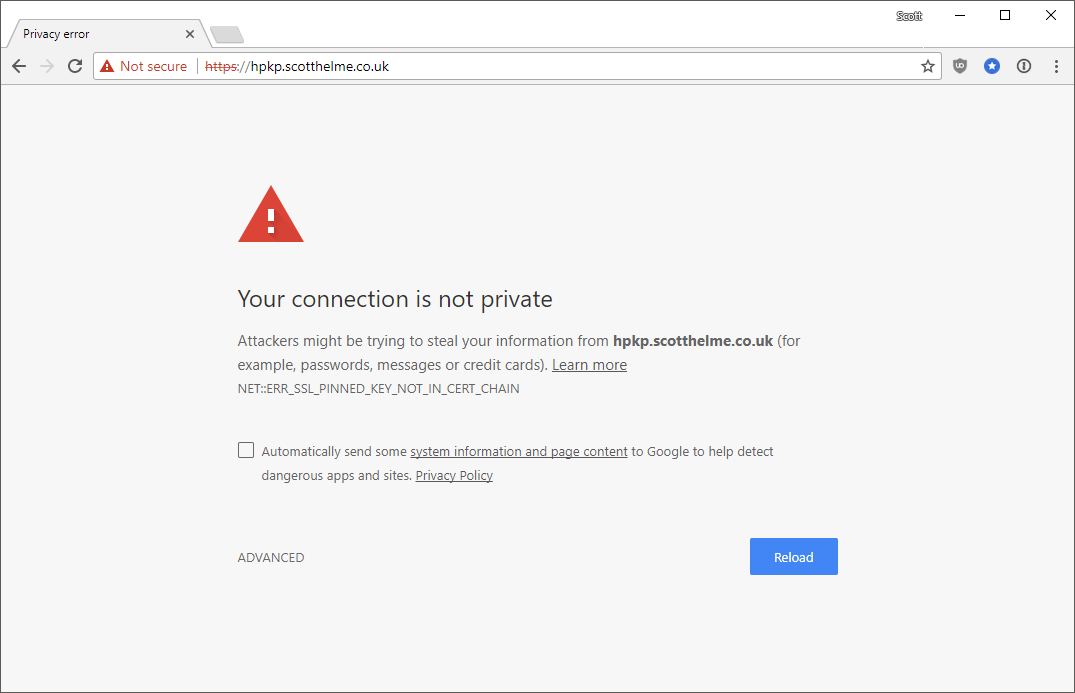Image resolution: width=1075 pixels, height=693 pixels.
Task: Reload the page using the refresh icon
Action: (74, 66)
